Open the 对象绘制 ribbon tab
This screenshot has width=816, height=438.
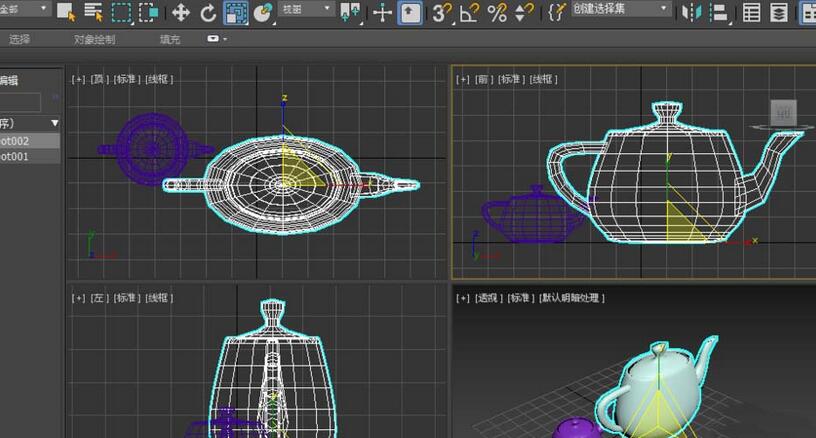pos(94,39)
